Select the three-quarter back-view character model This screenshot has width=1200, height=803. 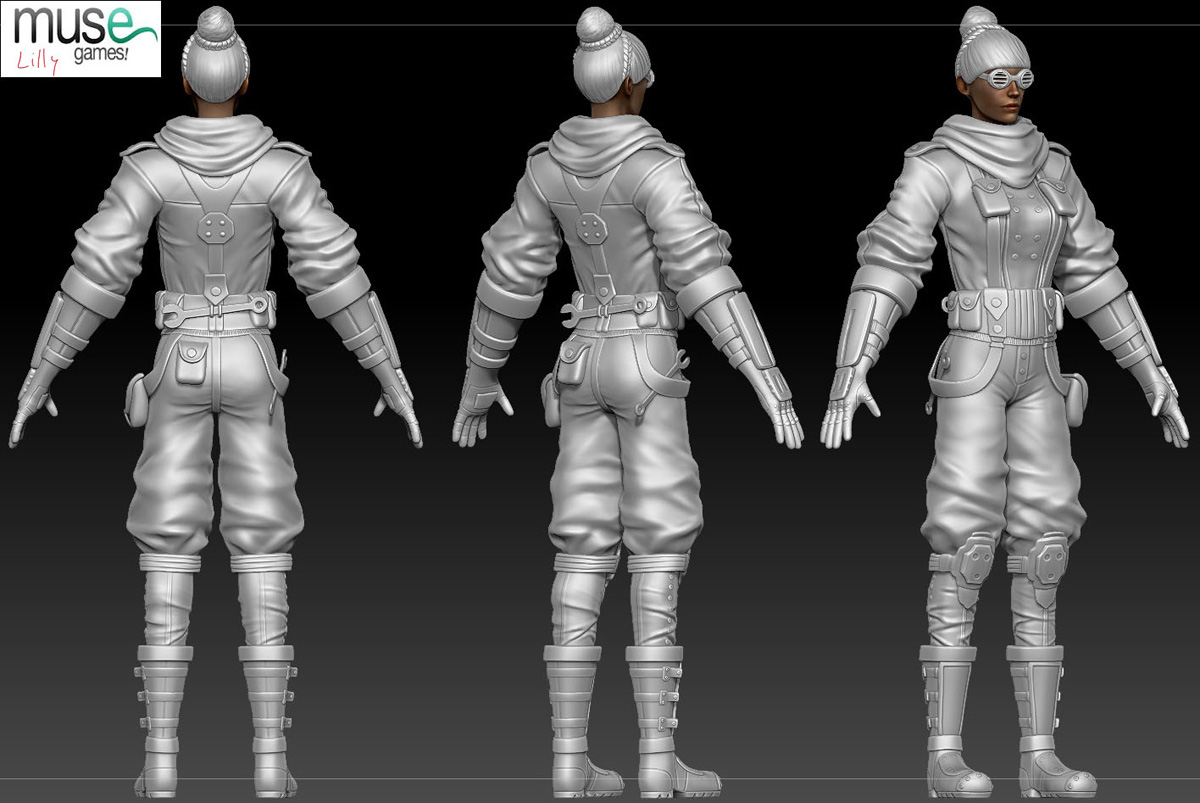[628, 401]
